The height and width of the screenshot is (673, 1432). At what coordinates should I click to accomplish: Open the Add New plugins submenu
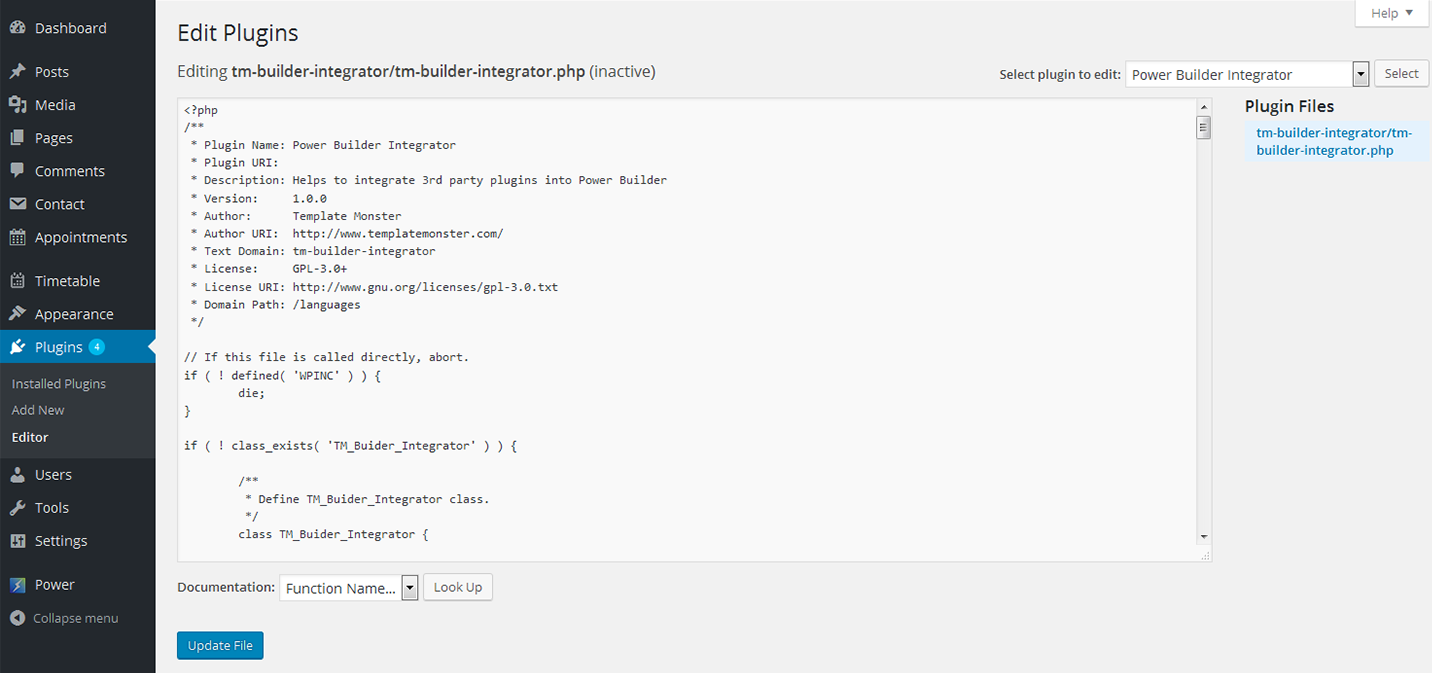pyautogui.click(x=38, y=410)
